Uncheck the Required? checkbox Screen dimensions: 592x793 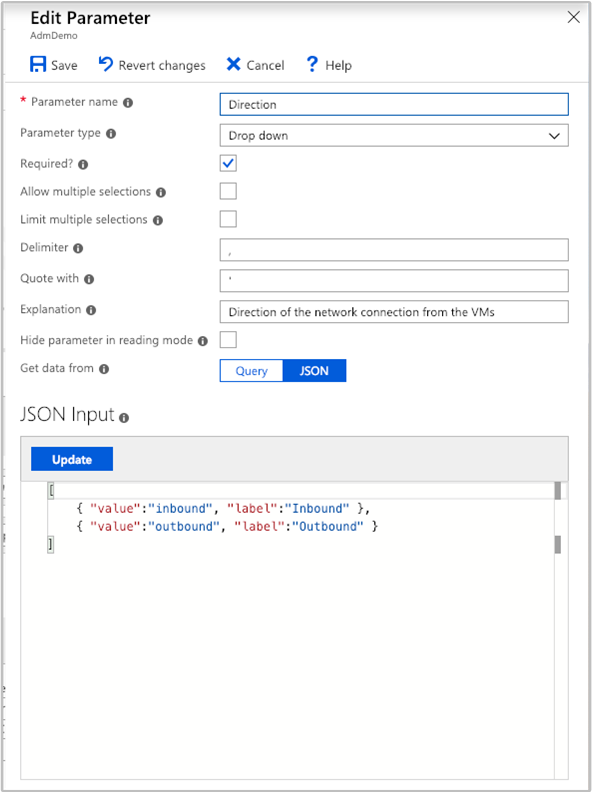[228, 163]
